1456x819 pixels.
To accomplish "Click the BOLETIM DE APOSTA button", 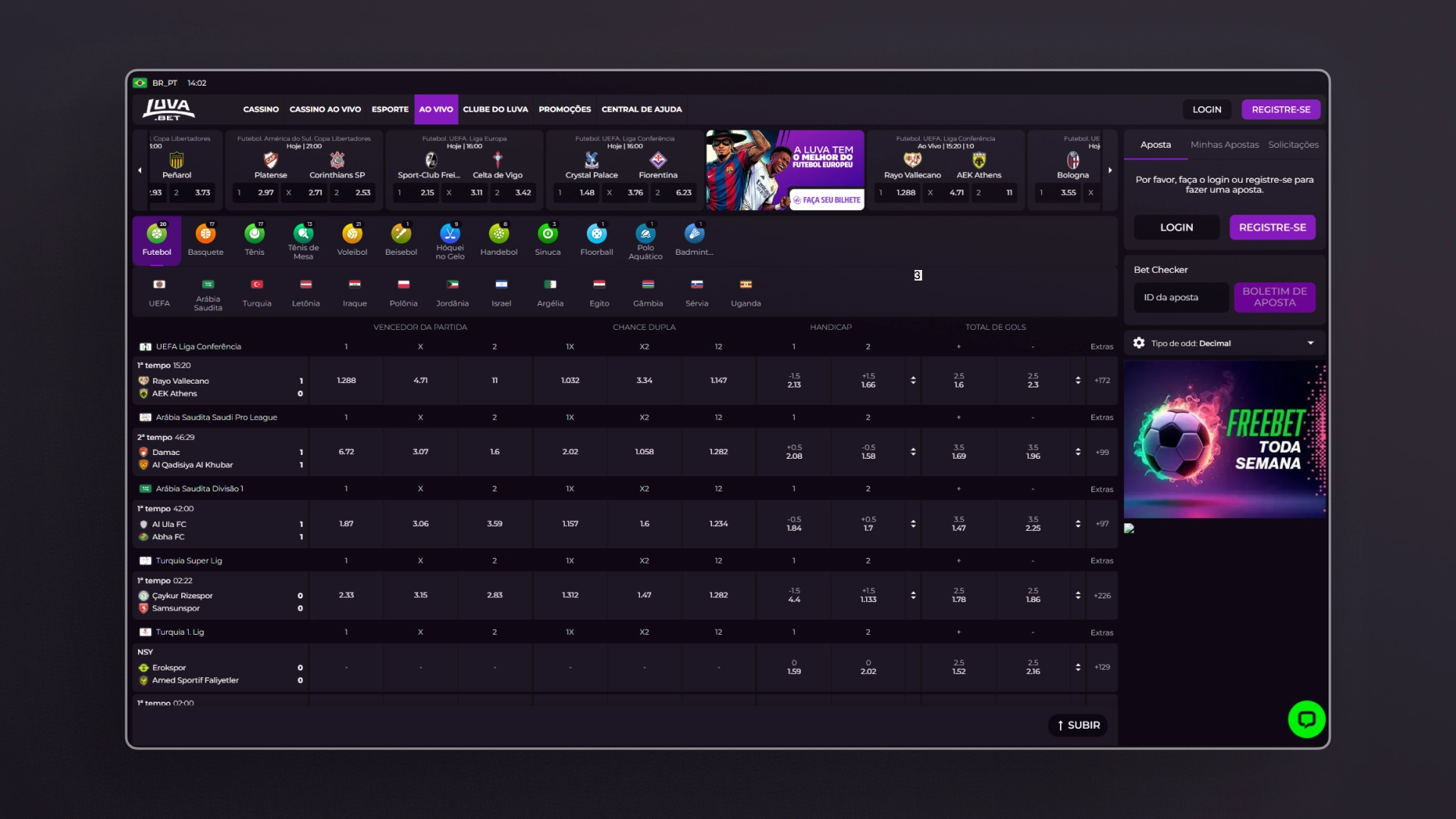I will [x=1274, y=297].
